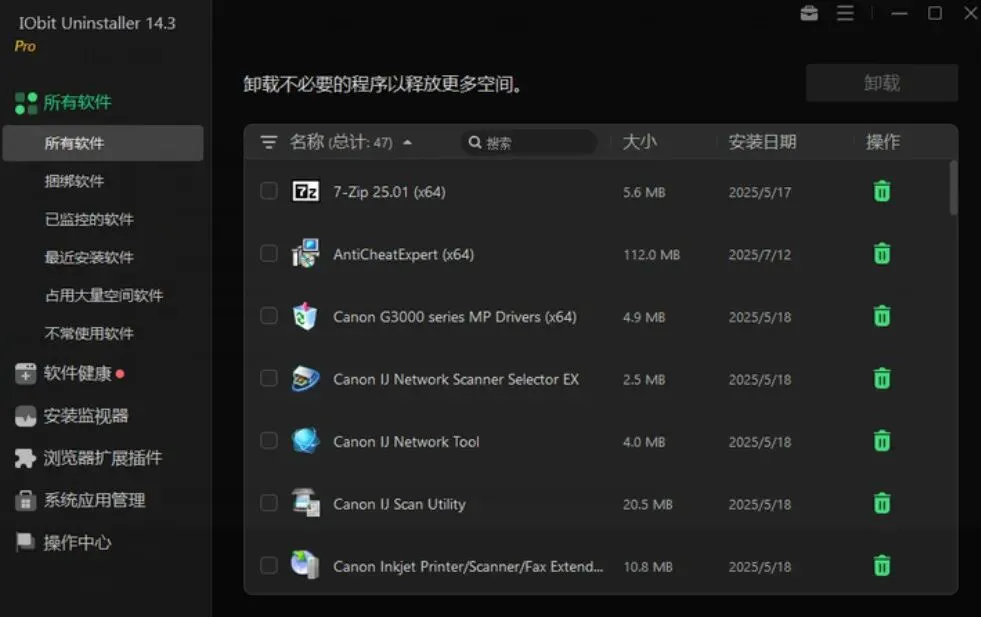The height and width of the screenshot is (617, 981).
Task: Sort by the 安装日期 column header
Action: tap(762, 142)
